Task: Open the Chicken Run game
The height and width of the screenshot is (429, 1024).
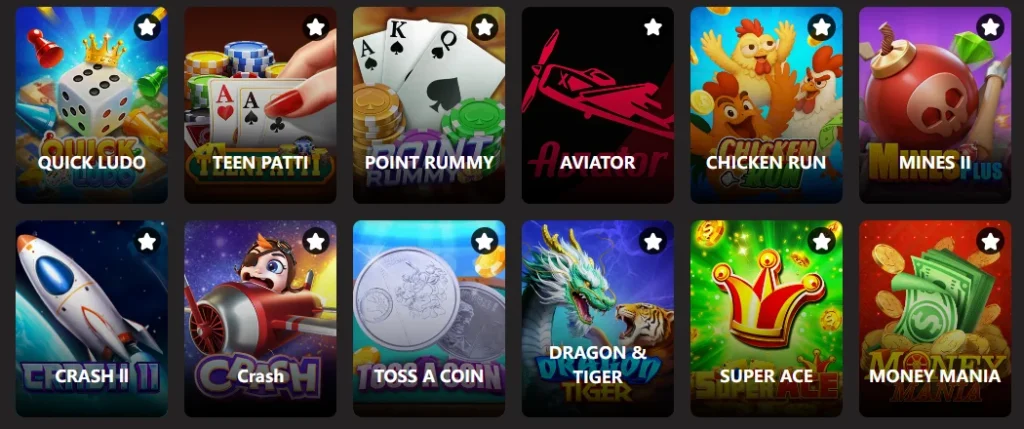Action: (x=766, y=105)
